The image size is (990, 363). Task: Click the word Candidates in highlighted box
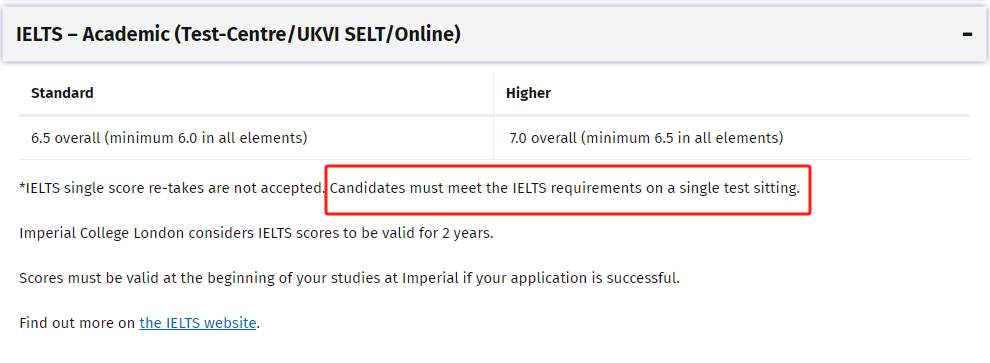pyautogui.click(x=367, y=188)
